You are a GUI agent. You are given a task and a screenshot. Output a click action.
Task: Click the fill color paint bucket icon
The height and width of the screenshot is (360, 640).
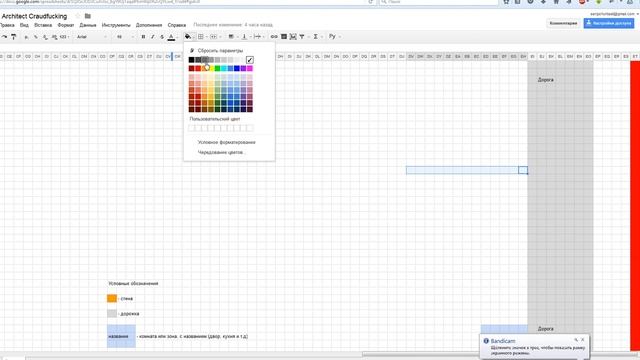click(x=188, y=37)
